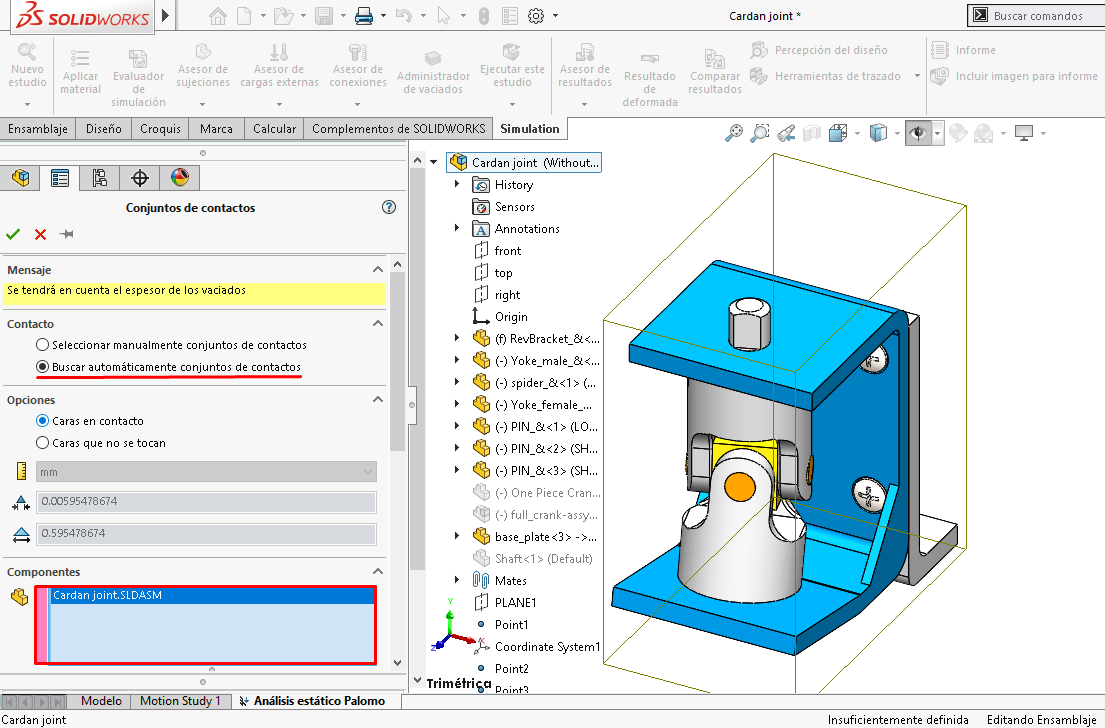Image resolution: width=1105 pixels, height=728 pixels.
Task: Open the PropertyManager tab icon
Action: (60, 178)
